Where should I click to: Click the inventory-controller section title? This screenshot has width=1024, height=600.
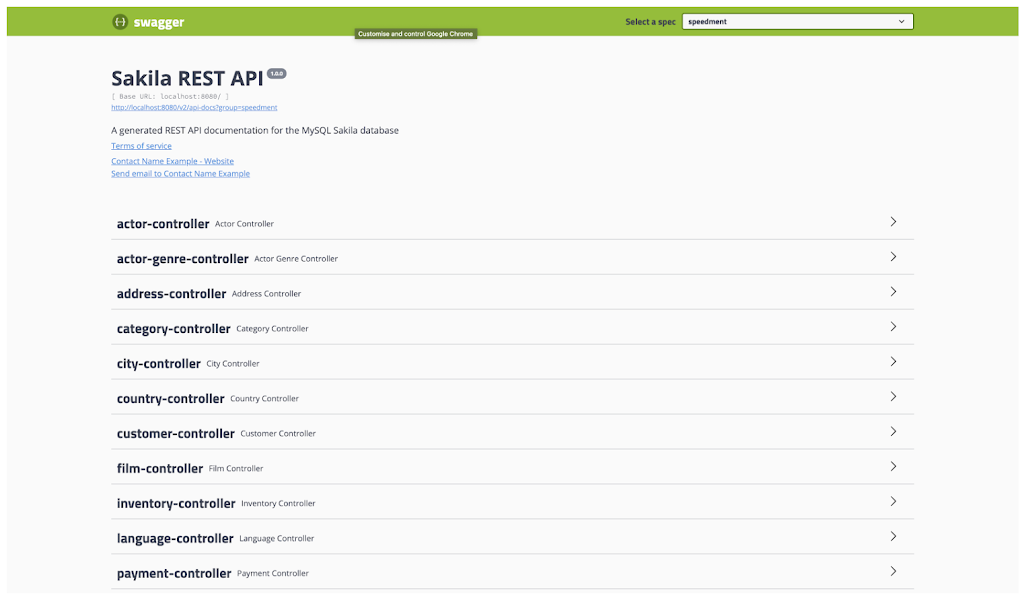click(x=176, y=503)
